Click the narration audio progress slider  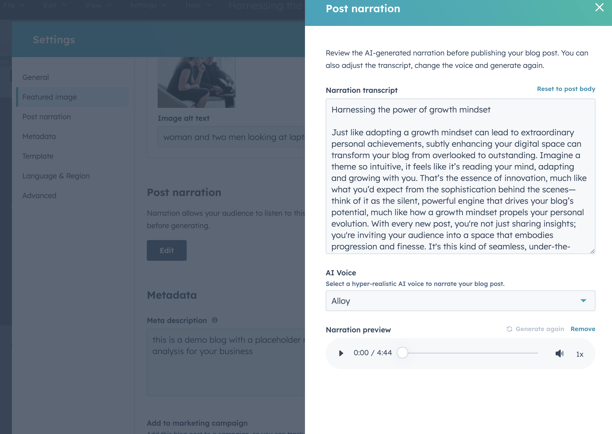(470, 353)
